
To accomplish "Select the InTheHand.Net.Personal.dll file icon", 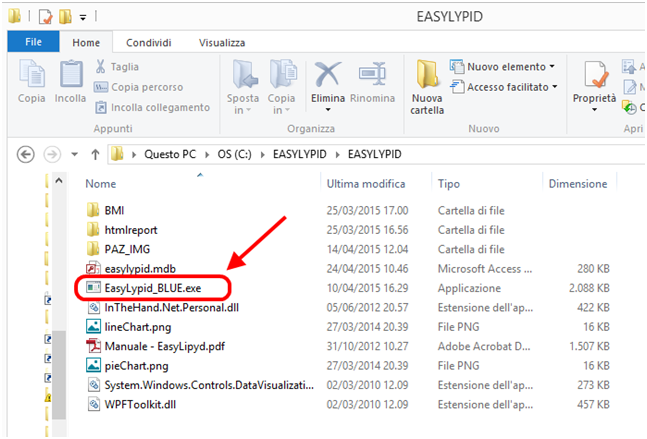I will point(94,307).
